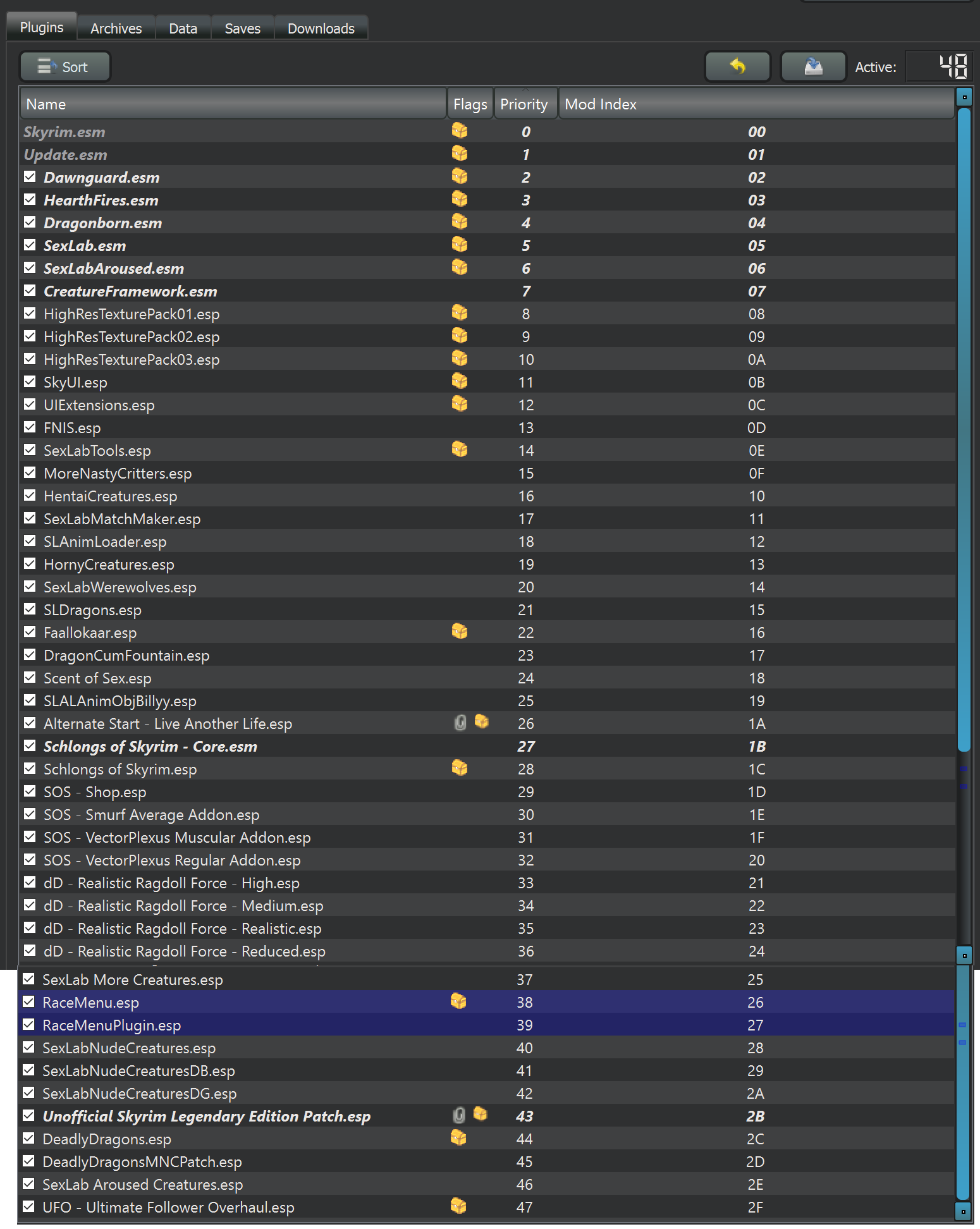Screen dimensions: 980x1229
Task: Open the Data tab
Action: click(183, 28)
